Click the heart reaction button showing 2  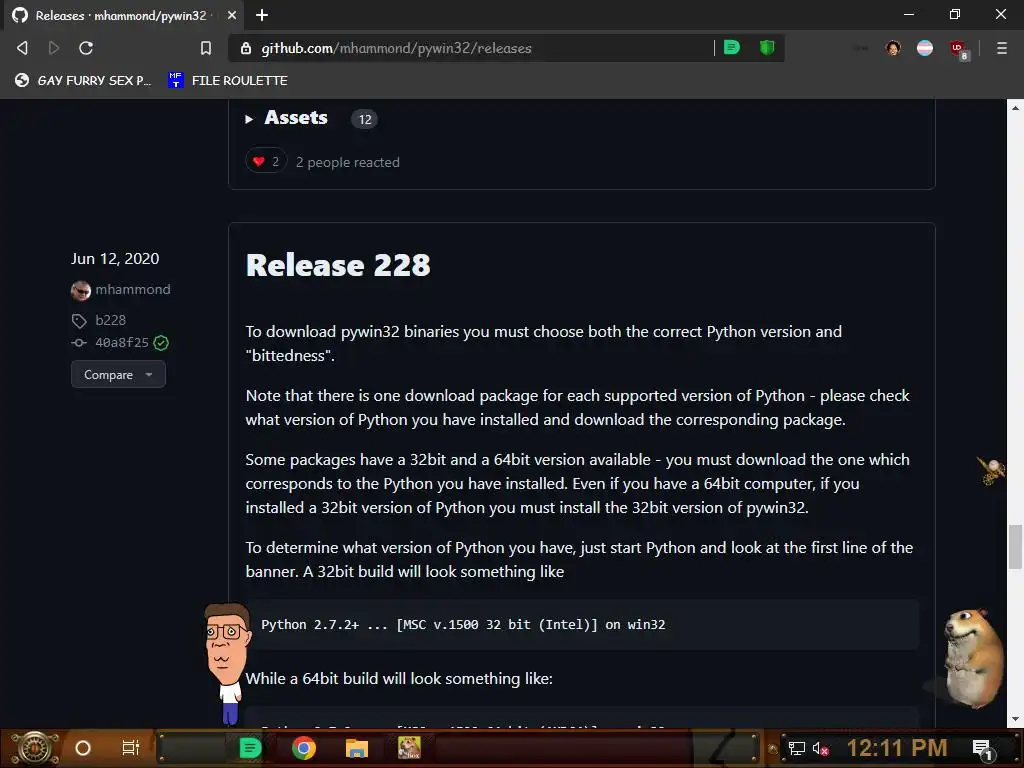266,161
